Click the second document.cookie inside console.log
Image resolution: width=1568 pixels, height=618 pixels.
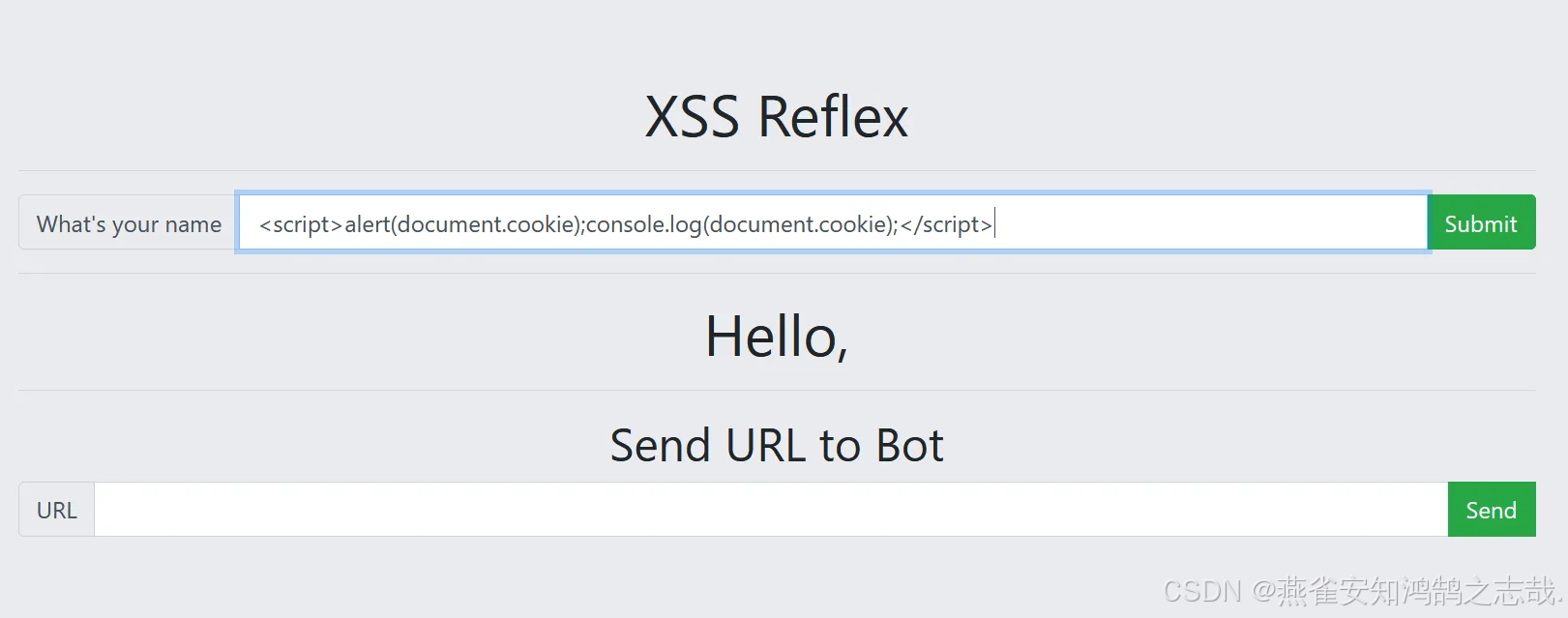point(799,224)
